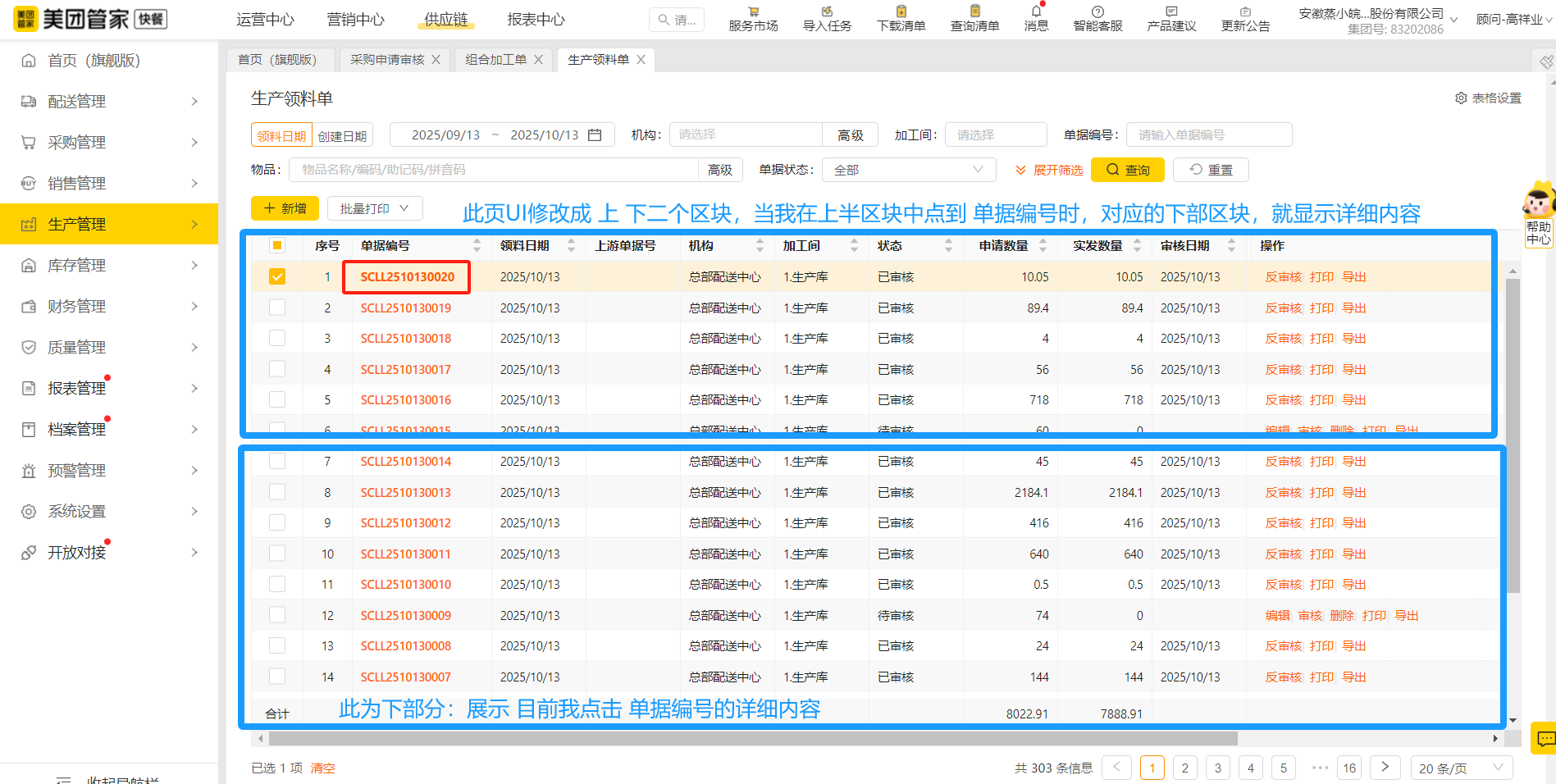Check the checkbox for row SCLL2510130009

tap(277, 614)
